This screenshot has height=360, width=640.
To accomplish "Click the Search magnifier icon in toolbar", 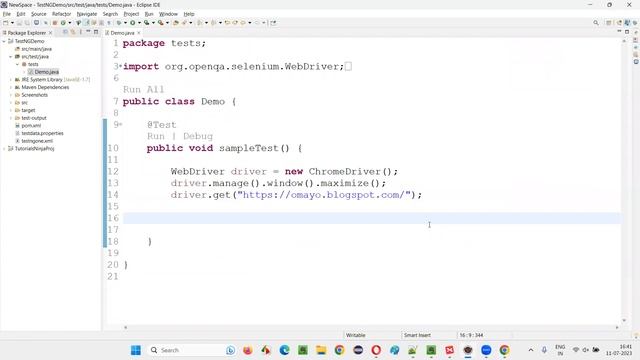I will point(596,23).
